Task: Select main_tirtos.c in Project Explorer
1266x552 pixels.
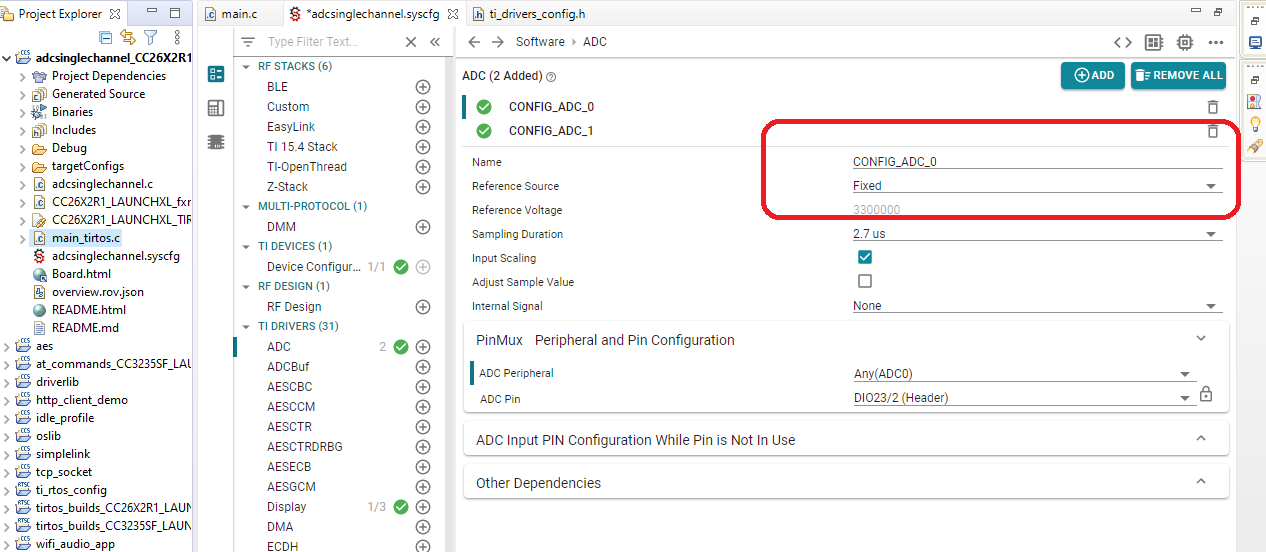Action: 86,238
